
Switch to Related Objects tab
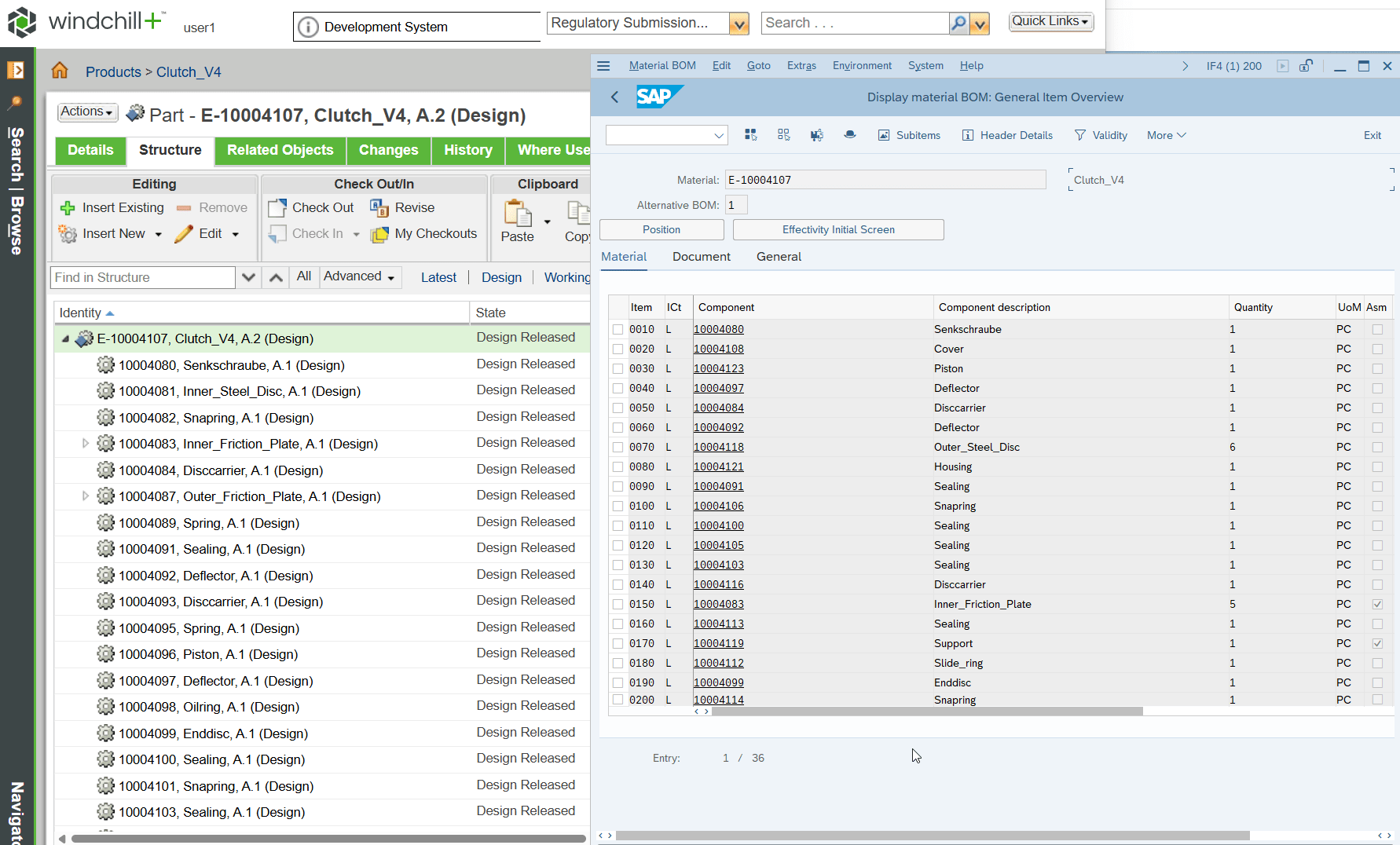point(280,150)
